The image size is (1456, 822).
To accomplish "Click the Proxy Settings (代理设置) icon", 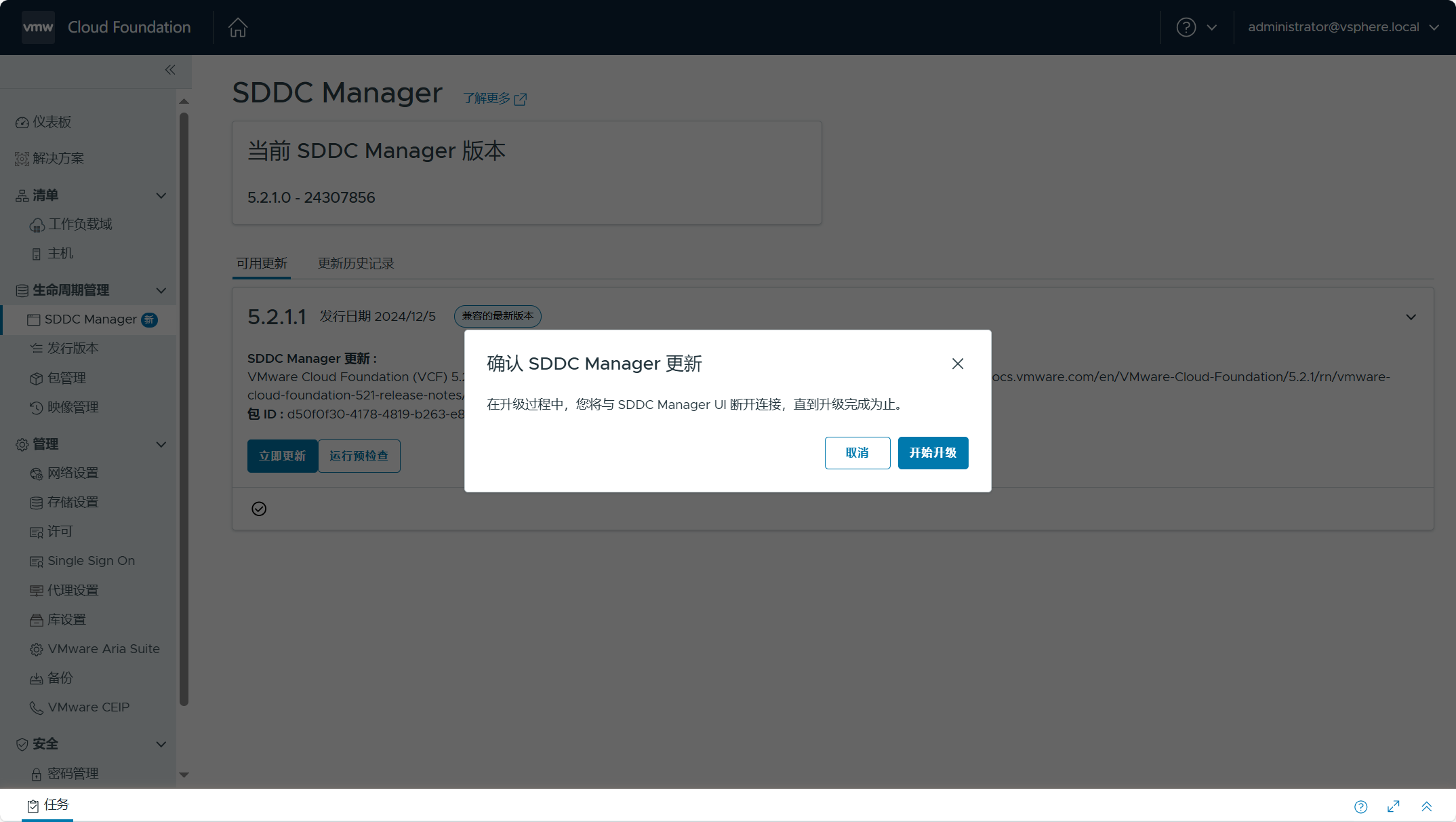I will tap(37, 591).
